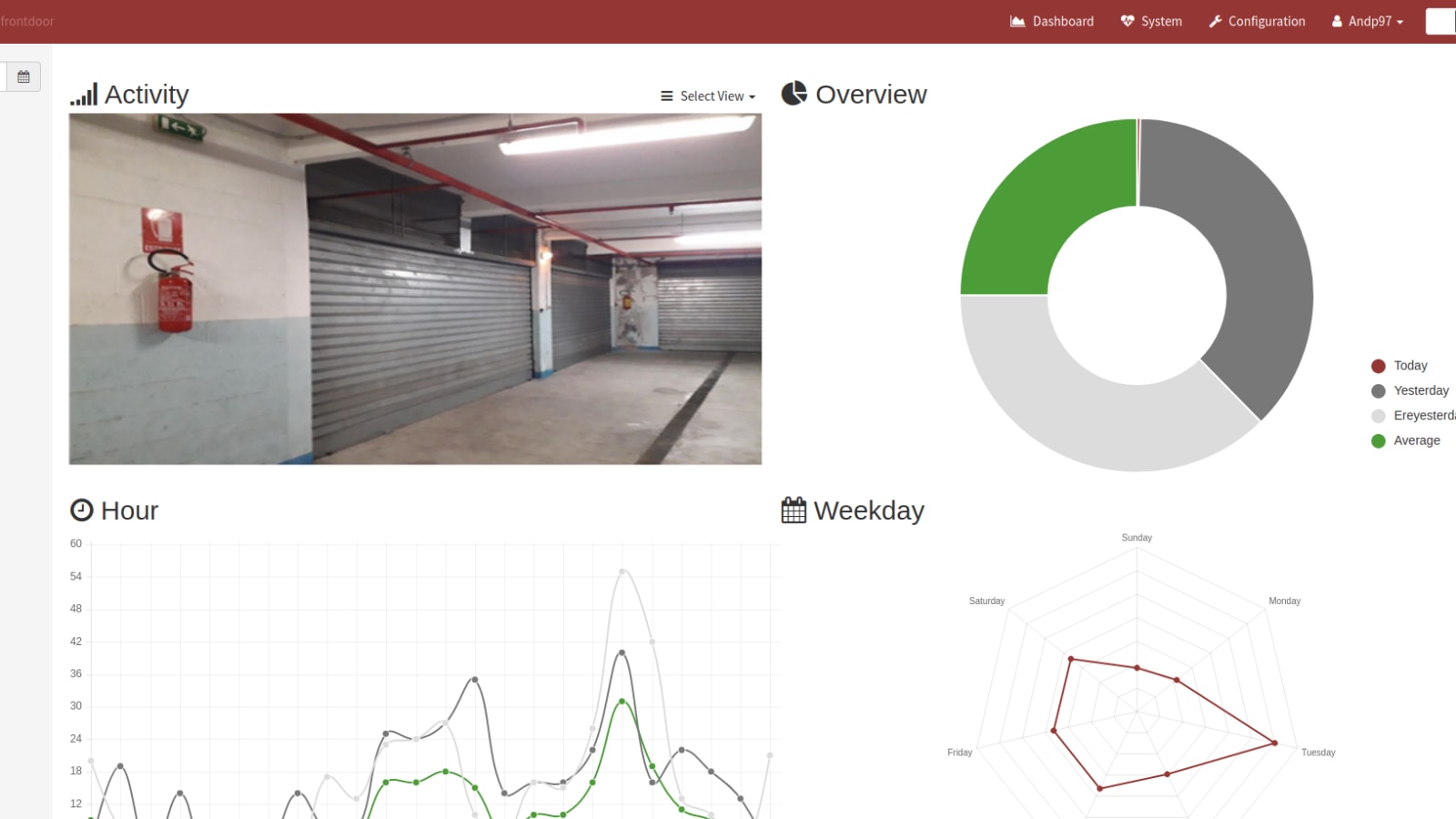Click the Hour clock icon
The image size is (1456, 819).
click(x=82, y=510)
